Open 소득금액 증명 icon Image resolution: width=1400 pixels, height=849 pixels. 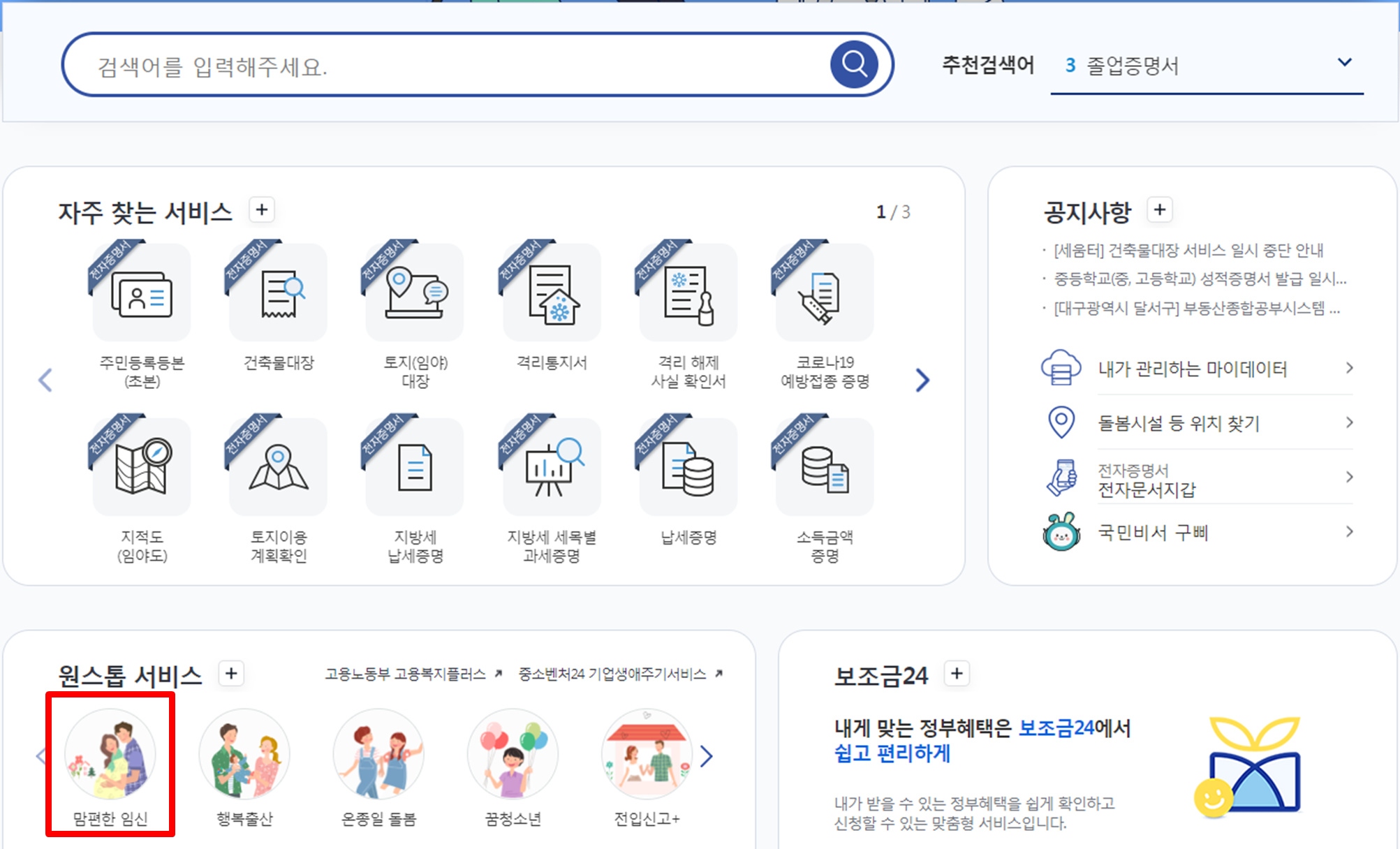[825, 468]
